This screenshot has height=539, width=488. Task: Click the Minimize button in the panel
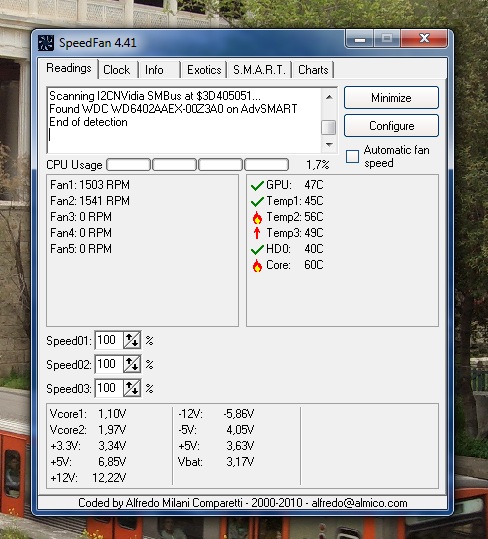(x=391, y=98)
